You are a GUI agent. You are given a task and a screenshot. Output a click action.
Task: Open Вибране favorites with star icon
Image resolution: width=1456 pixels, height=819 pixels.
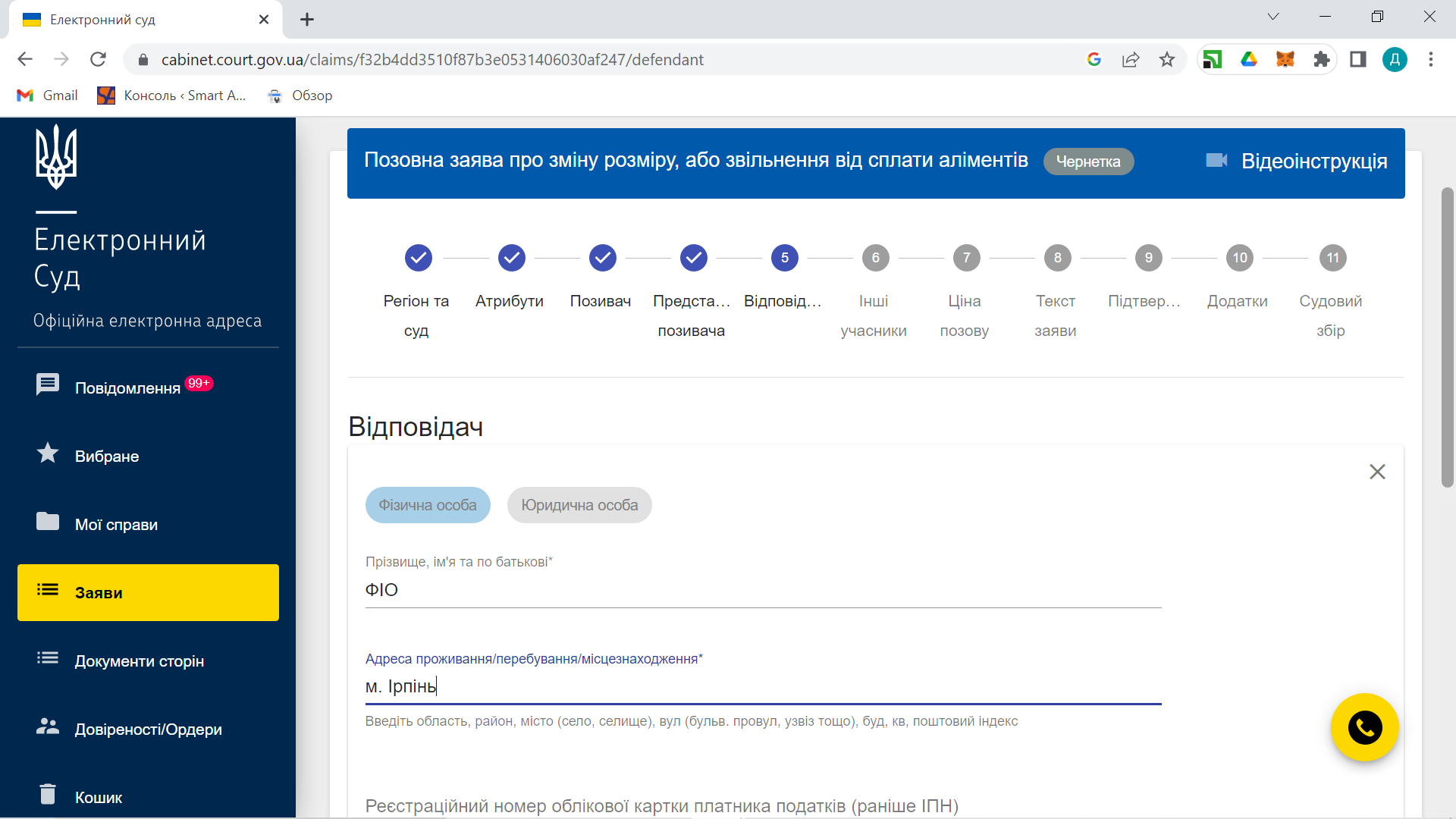pos(106,456)
